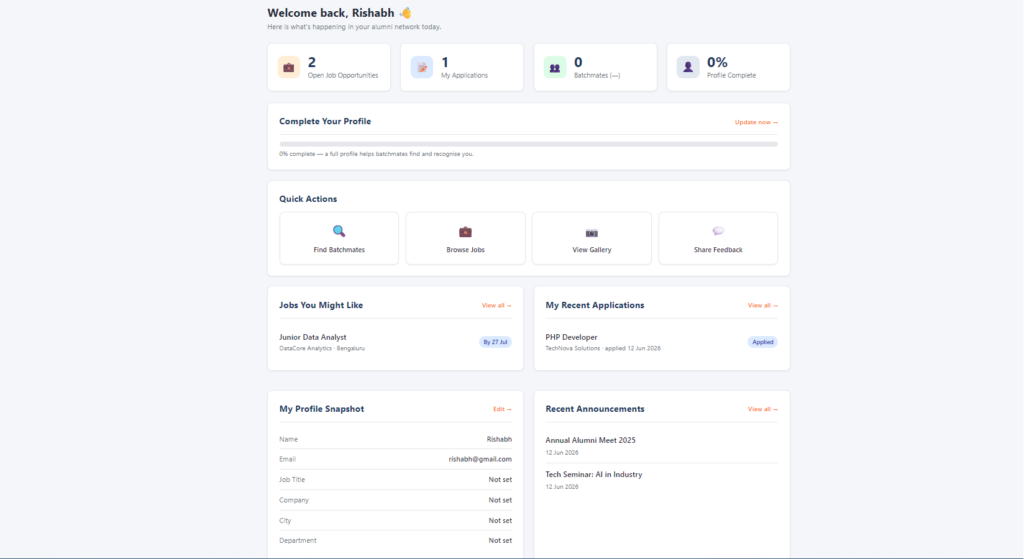Screen dimensions: 1024x559
Task: Click the briefcase icon beside Open Job Opportunities
Action: [x=289, y=67]
